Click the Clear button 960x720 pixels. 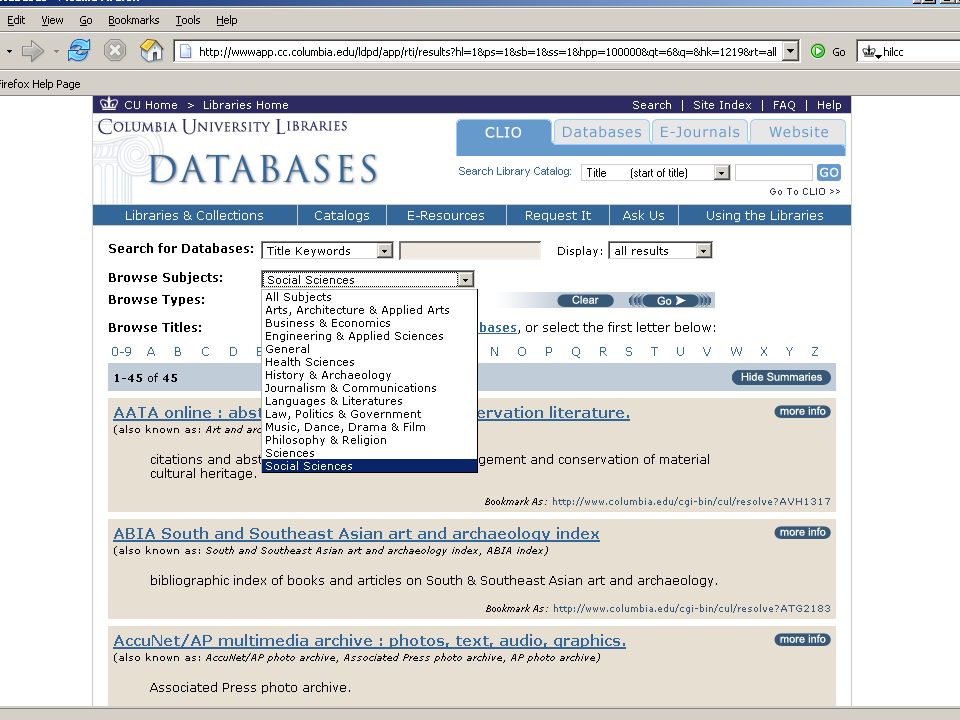585,300
